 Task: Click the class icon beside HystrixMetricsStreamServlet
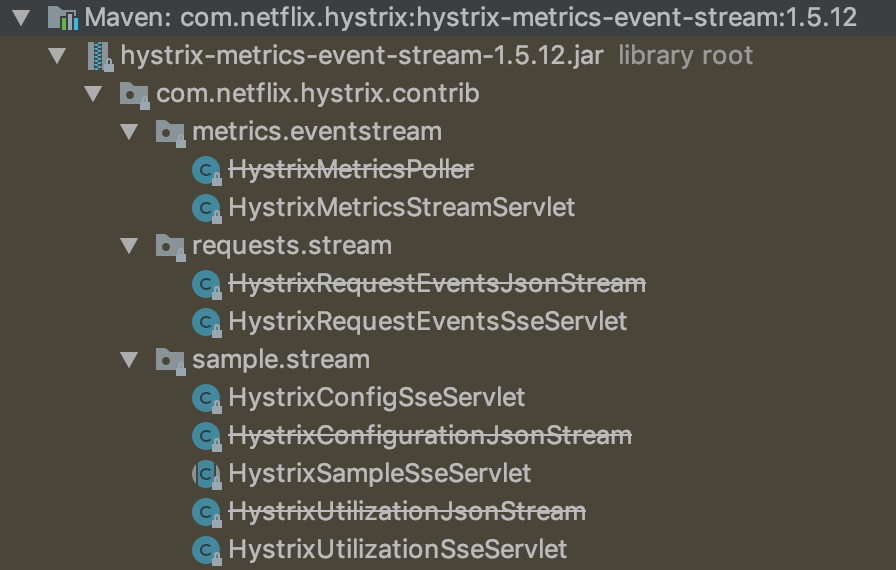[206, 208]
